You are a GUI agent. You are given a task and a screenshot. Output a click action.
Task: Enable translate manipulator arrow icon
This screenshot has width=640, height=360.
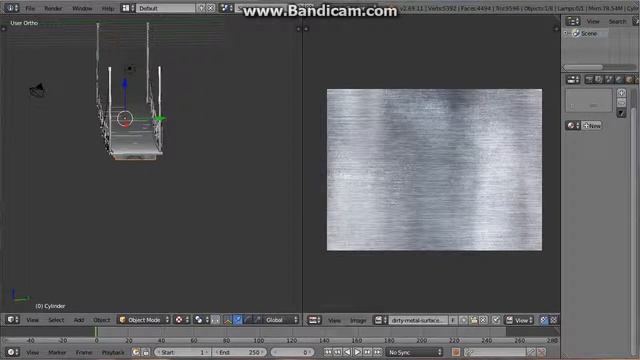click(x=238, y=320)
